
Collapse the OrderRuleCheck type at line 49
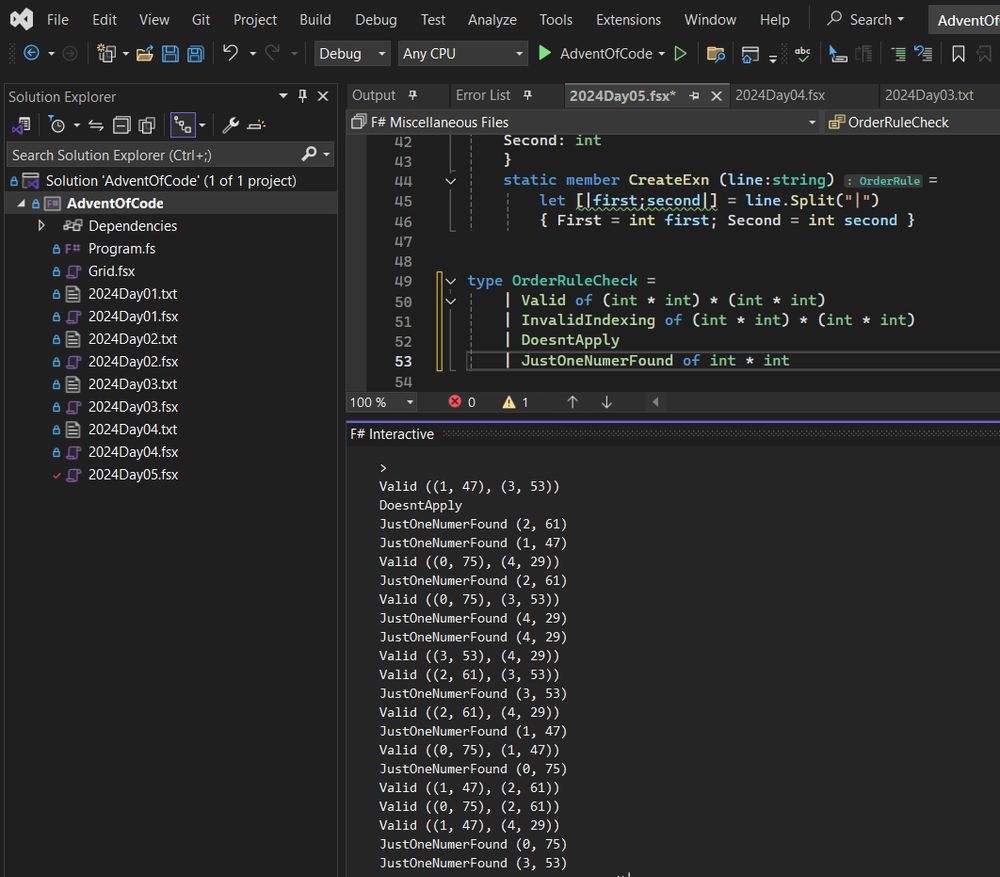(x=450, y=281)
